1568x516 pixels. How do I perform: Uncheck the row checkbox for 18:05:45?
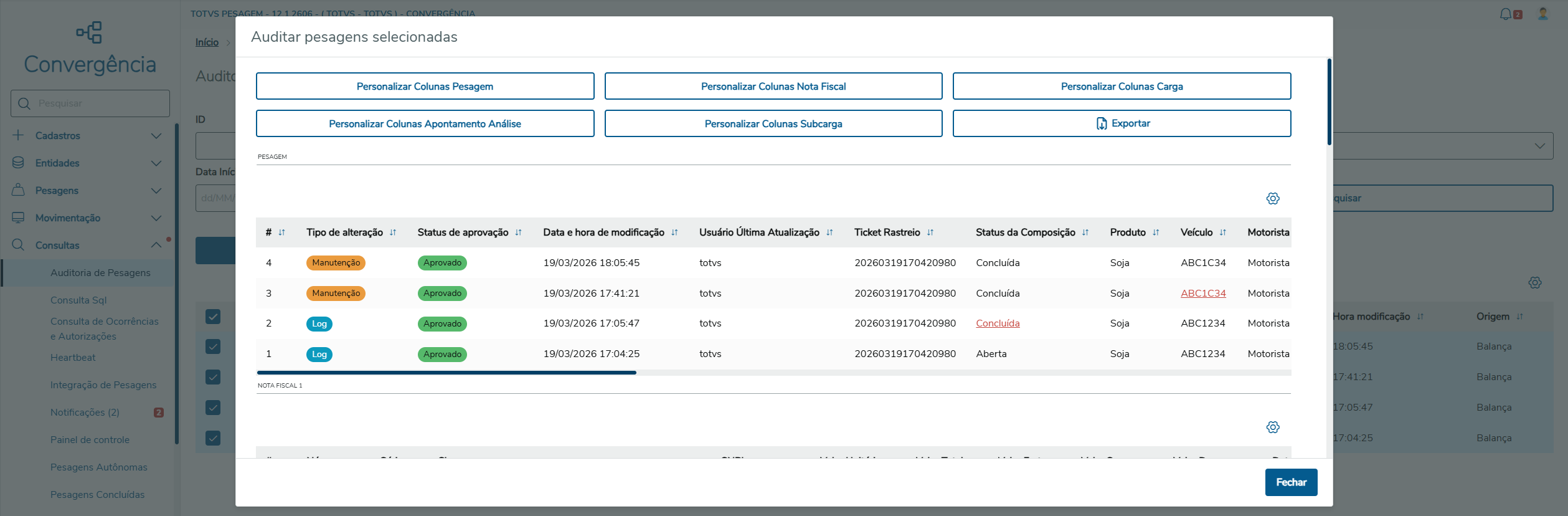click(213, 346)
